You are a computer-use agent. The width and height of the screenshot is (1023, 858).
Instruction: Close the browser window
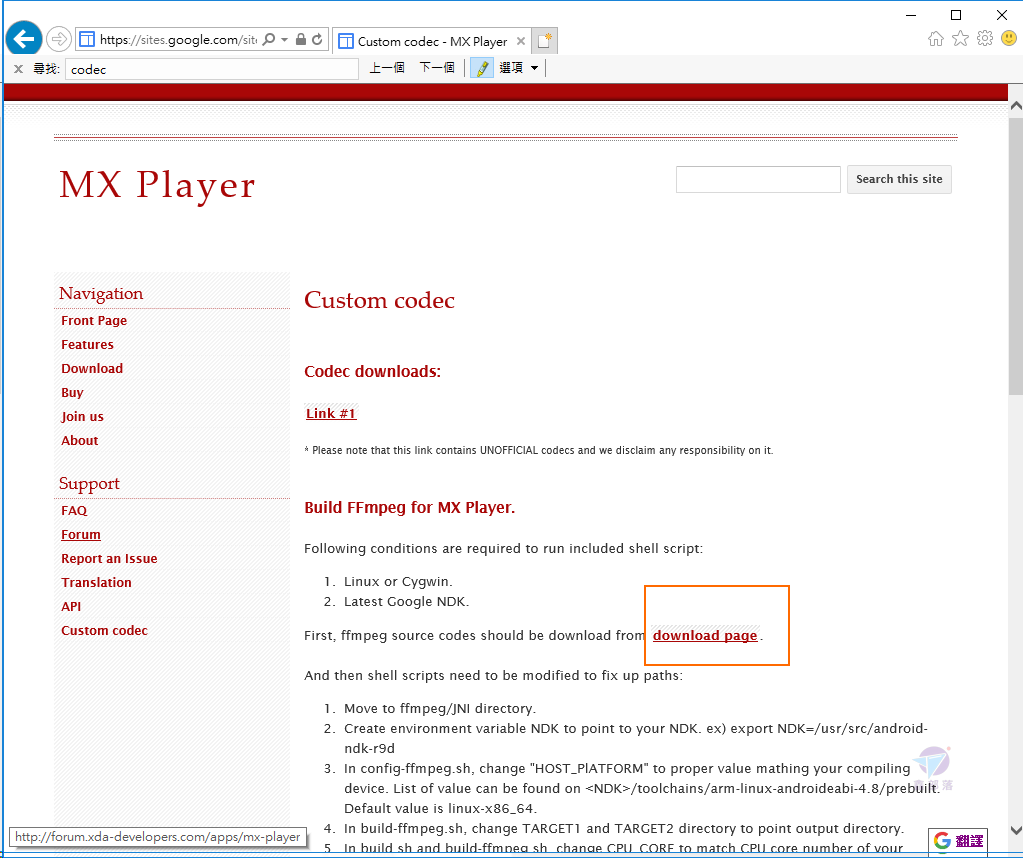(1001, 15)
